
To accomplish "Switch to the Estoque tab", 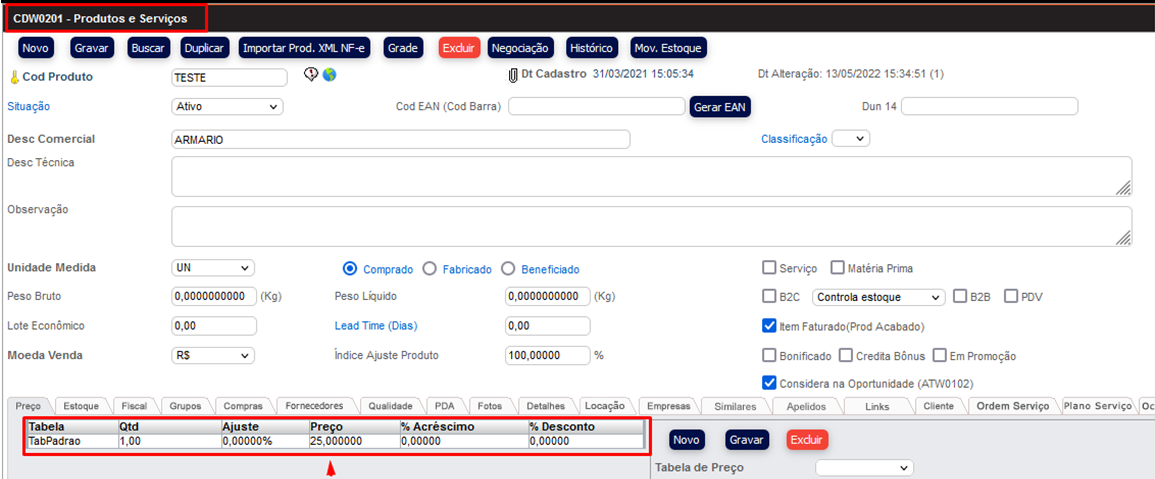I will (81, 406).
